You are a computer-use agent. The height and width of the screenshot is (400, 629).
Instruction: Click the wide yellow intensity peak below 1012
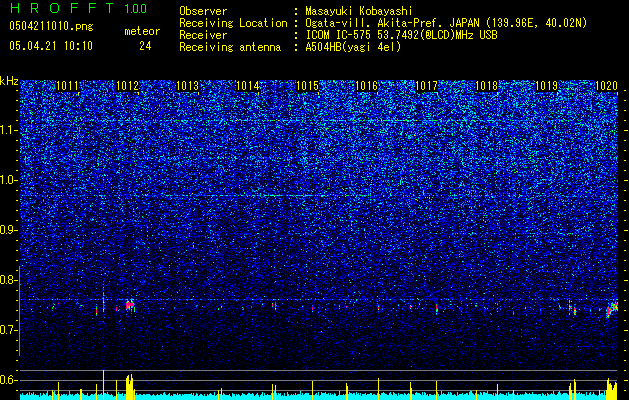coord(129,386)
